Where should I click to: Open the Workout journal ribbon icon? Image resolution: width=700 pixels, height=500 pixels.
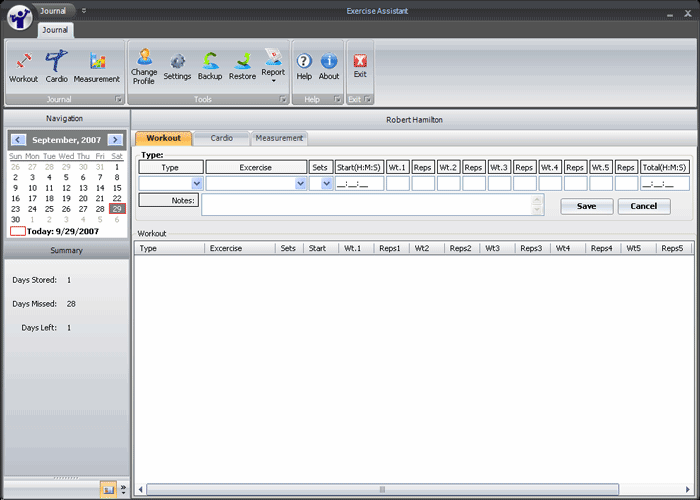pyautogui.click(x=24, y=61)
